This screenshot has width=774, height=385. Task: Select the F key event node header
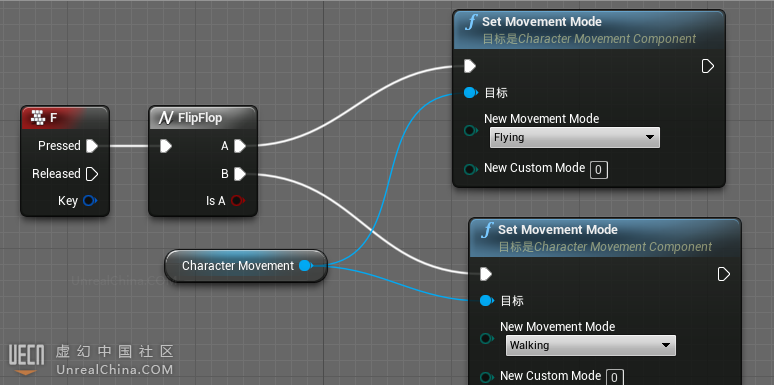click(65, 117)
